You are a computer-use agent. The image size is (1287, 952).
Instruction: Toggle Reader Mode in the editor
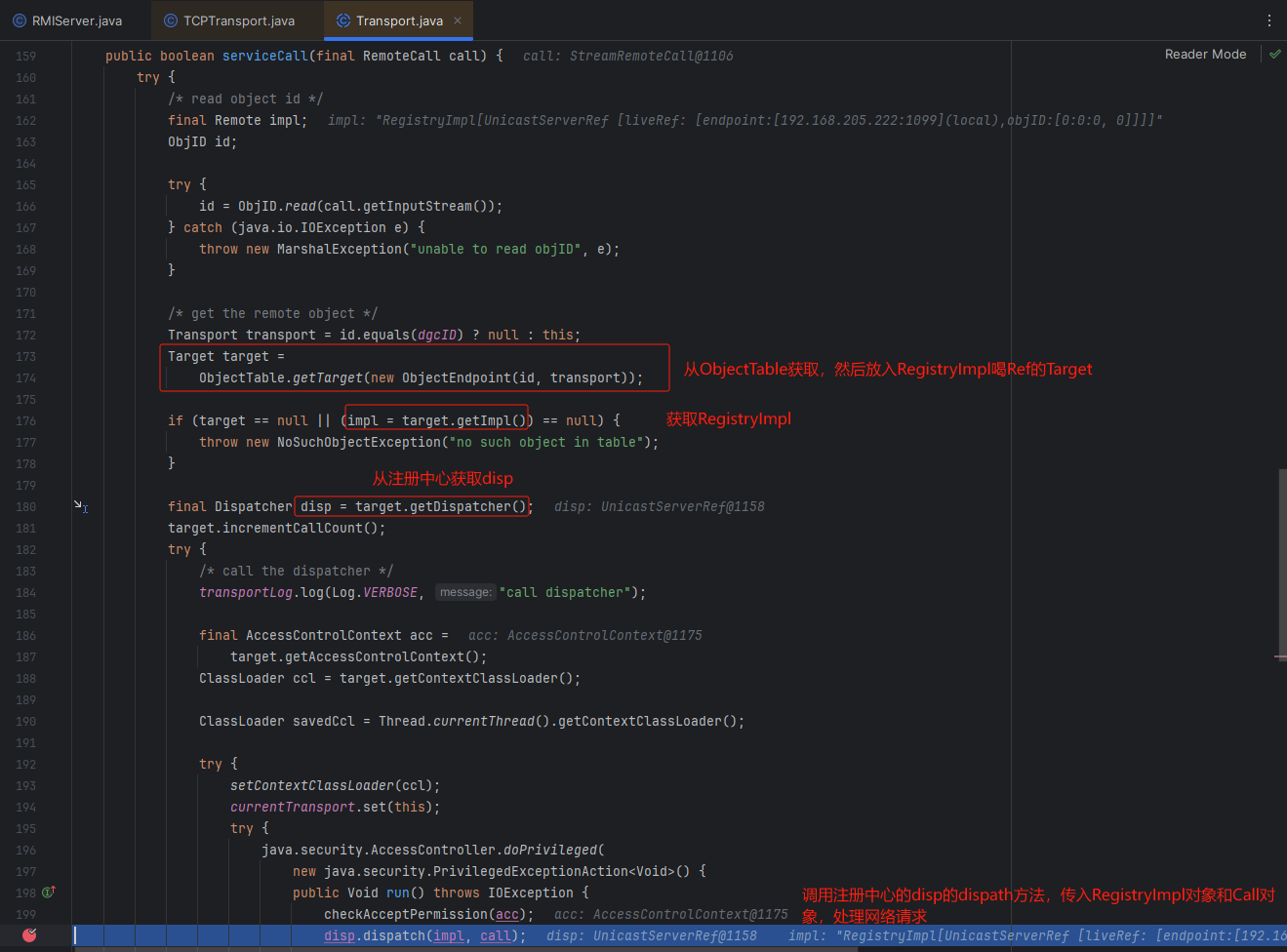coord(1205,55)
